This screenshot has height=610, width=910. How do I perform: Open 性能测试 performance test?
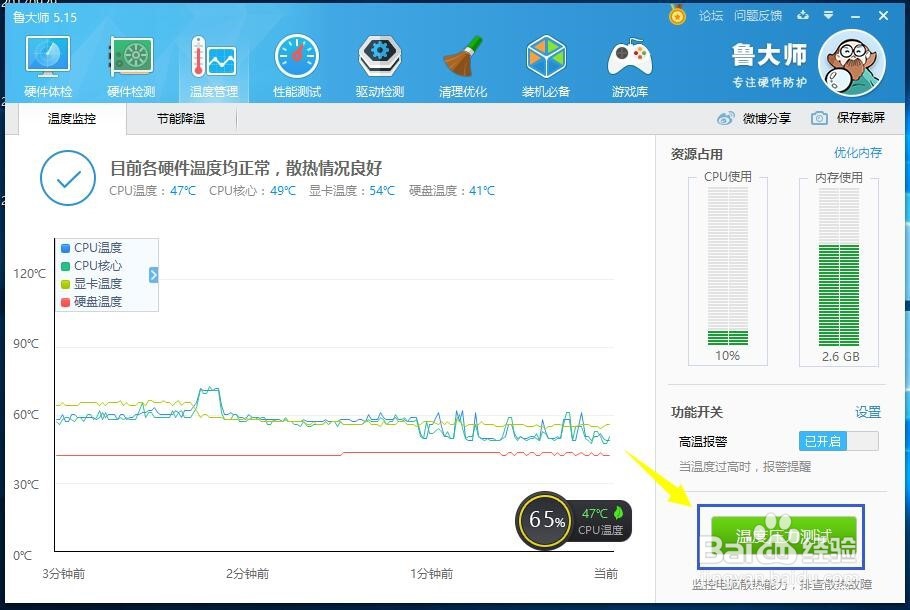tap(297, 66)
